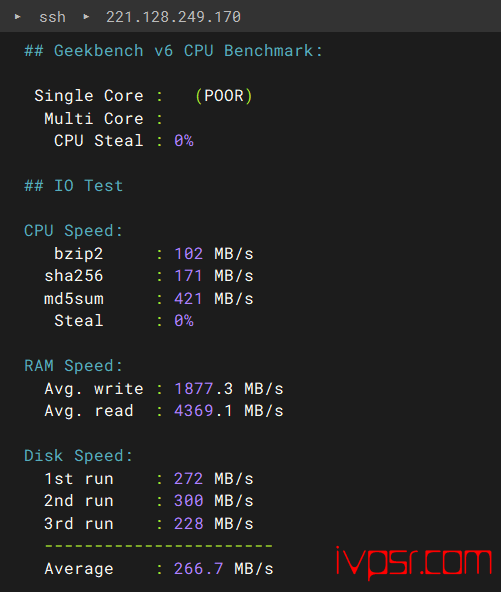The image size is (501, 592).
Task: Click the Multi Core label
Action: [x=94, y=119]
